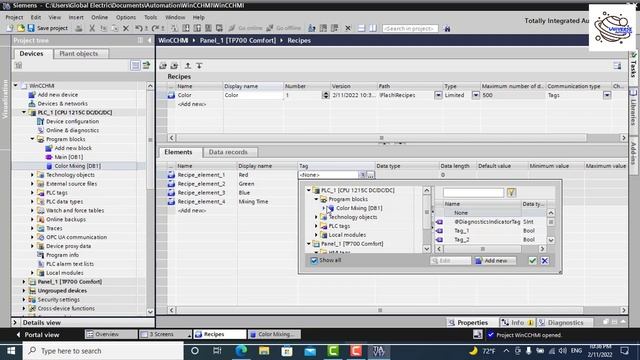Click the Color recipe row icon

click(171, 95)
